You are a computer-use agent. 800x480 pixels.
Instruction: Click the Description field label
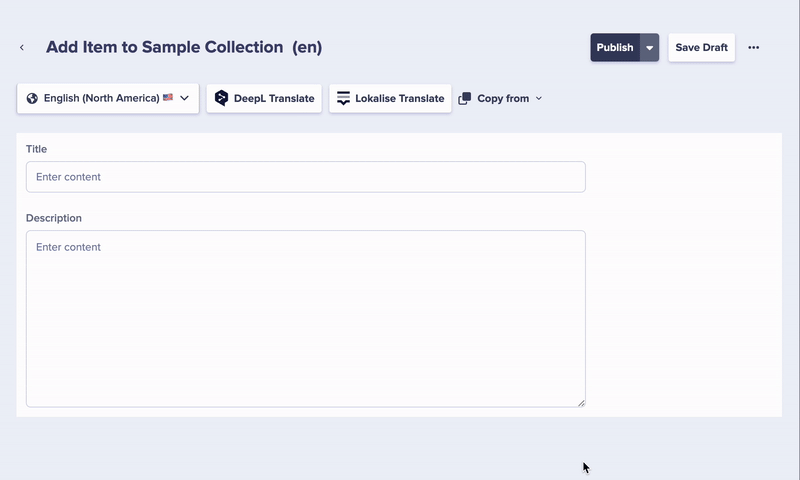pos(54,218)
